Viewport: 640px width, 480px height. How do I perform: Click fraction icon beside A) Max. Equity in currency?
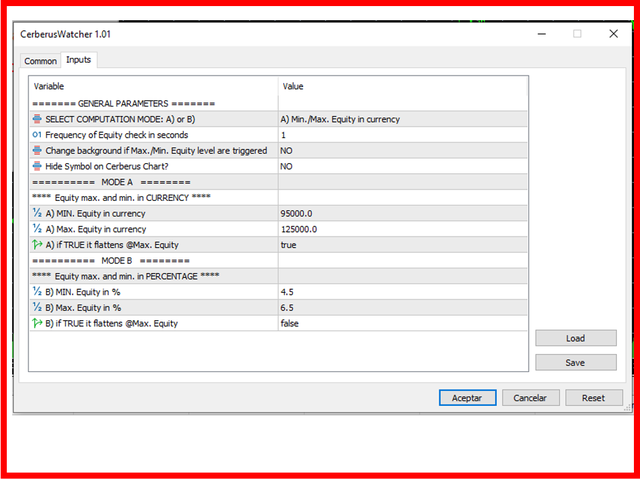coord(37,229)
